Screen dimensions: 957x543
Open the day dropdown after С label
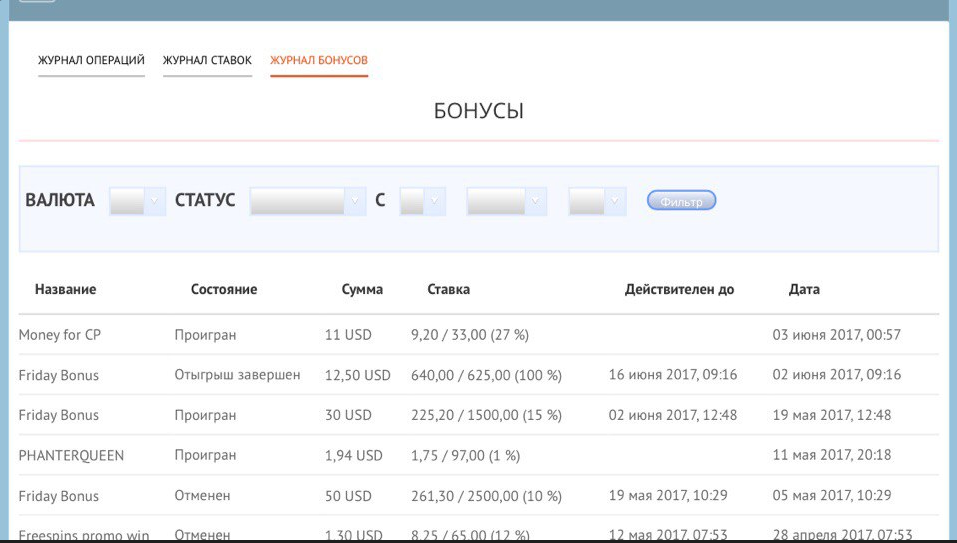pyautogui.click(x=422, y=201)
